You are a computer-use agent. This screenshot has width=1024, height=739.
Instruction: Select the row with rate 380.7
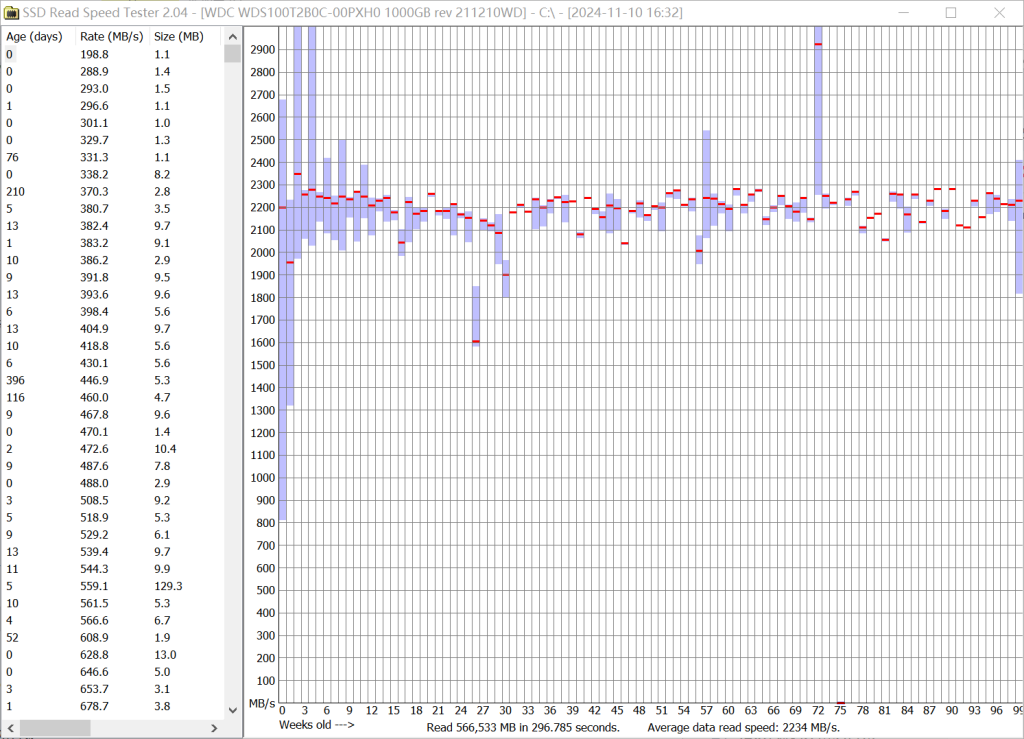tap(113, 209)
